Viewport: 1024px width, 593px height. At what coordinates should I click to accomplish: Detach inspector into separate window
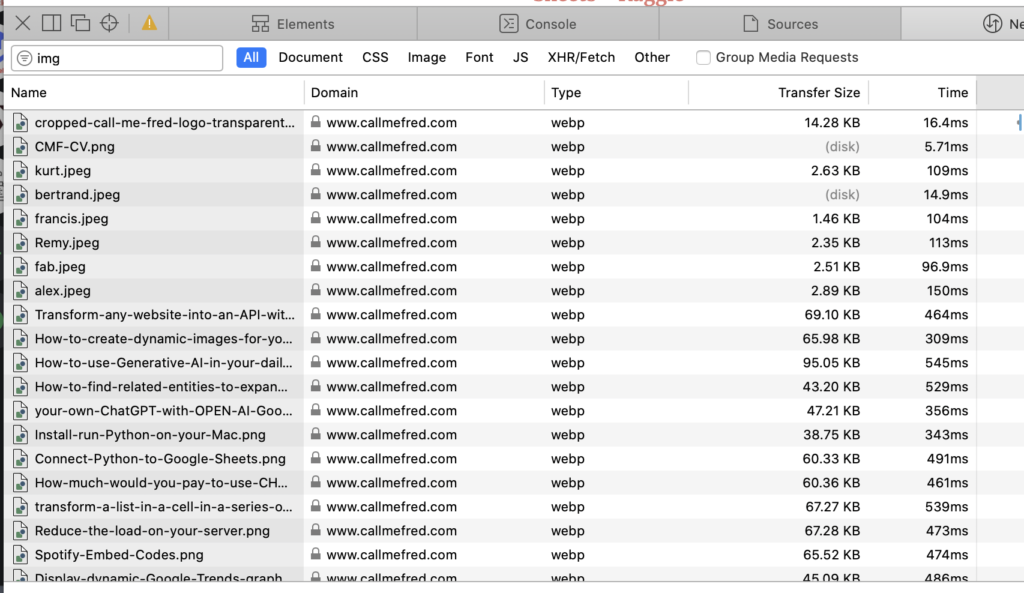80,24
